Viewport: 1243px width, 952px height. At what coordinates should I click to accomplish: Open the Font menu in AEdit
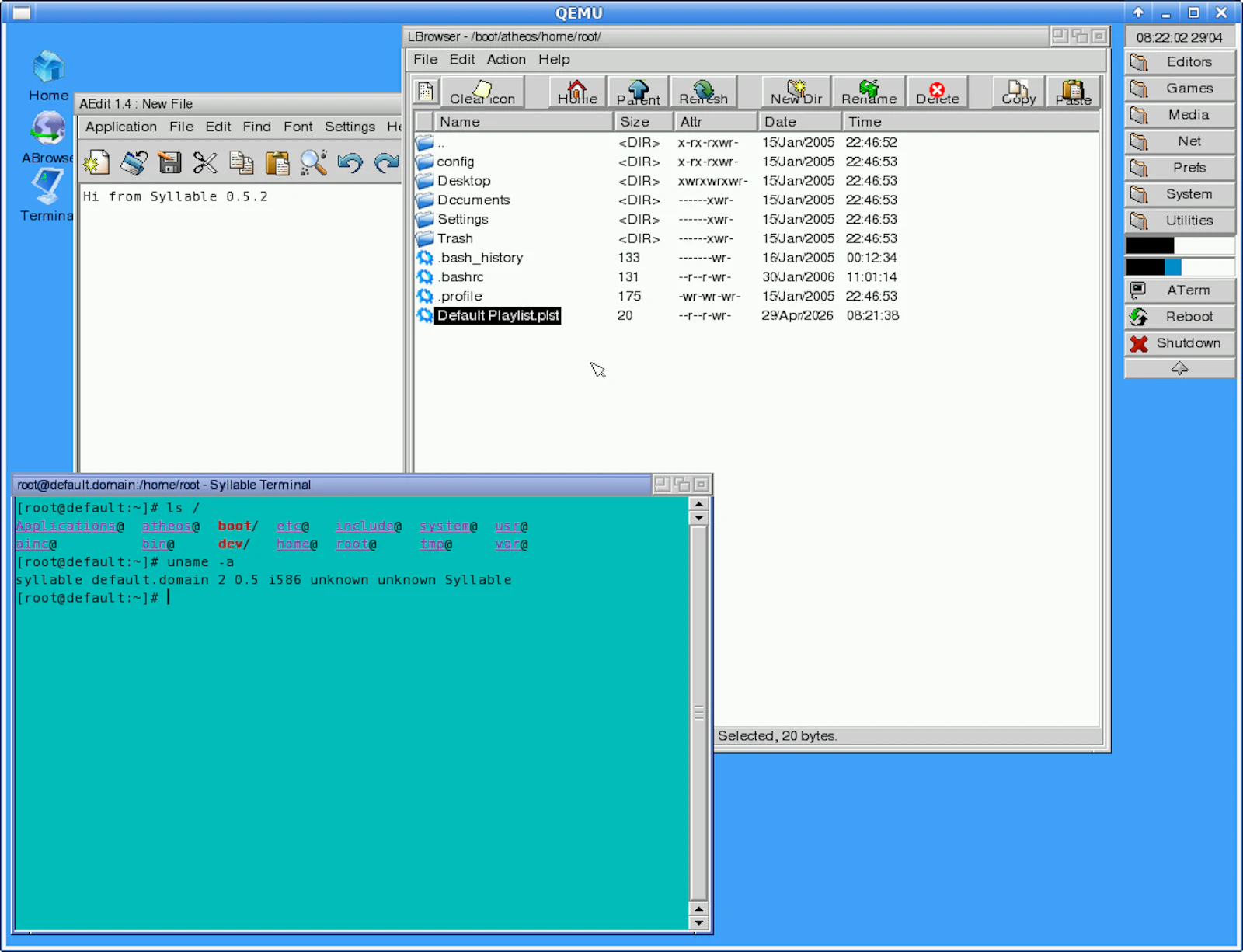click(x=298, y=127)
